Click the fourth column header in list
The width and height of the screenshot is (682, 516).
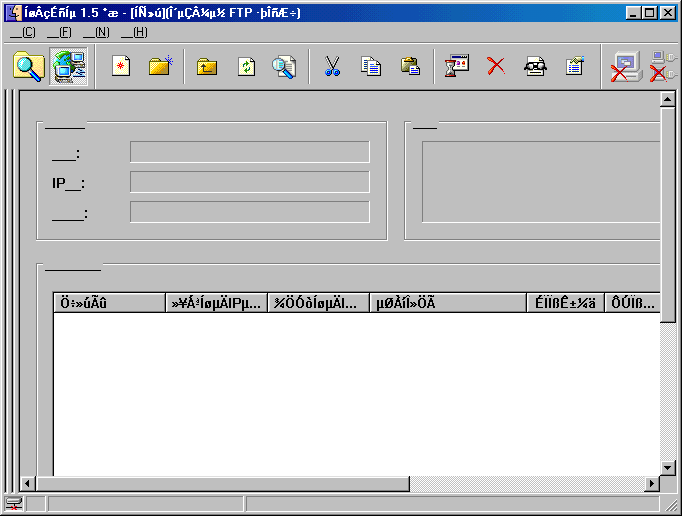pos(447,303)
